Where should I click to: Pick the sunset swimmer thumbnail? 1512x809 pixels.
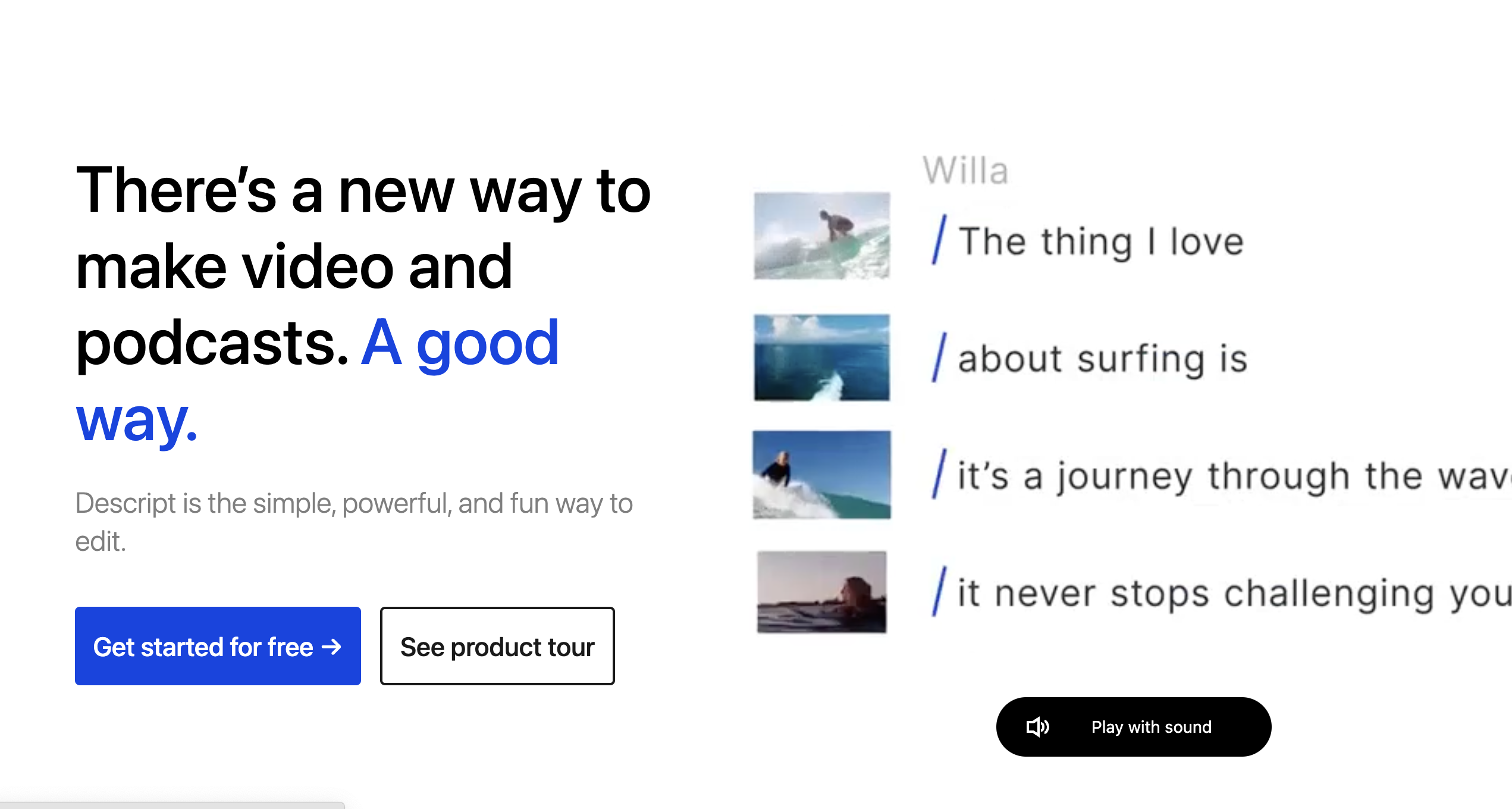click(821, 592)
